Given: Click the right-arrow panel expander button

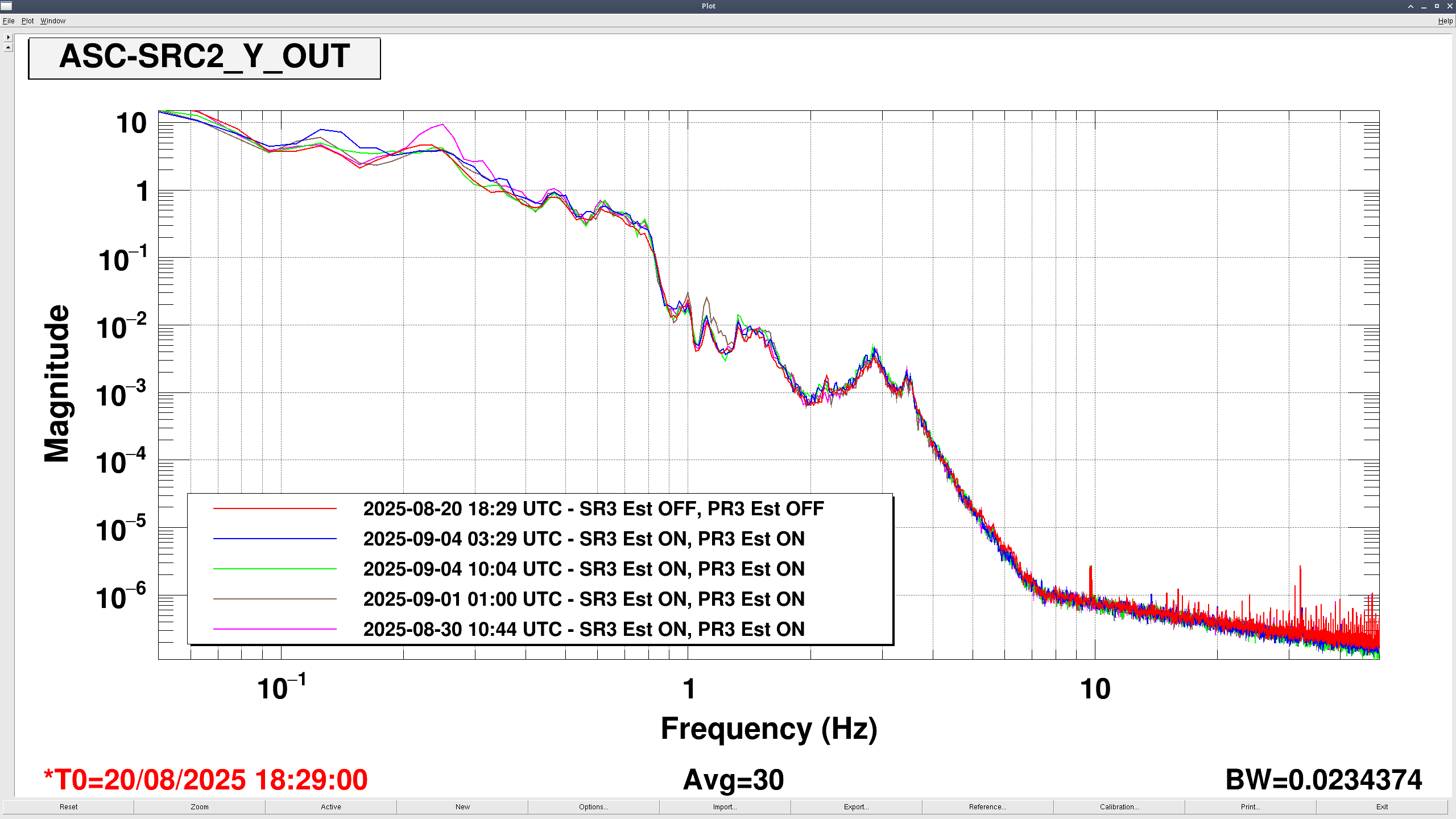Looking at the screenshot, I should pos(8,37).
